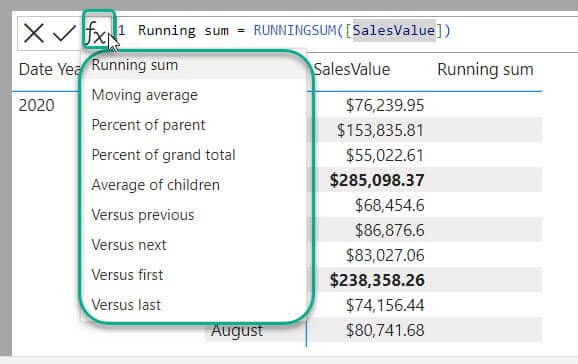
Task: Cancel the formula with the X icon
Action: (x=34, y=33)
